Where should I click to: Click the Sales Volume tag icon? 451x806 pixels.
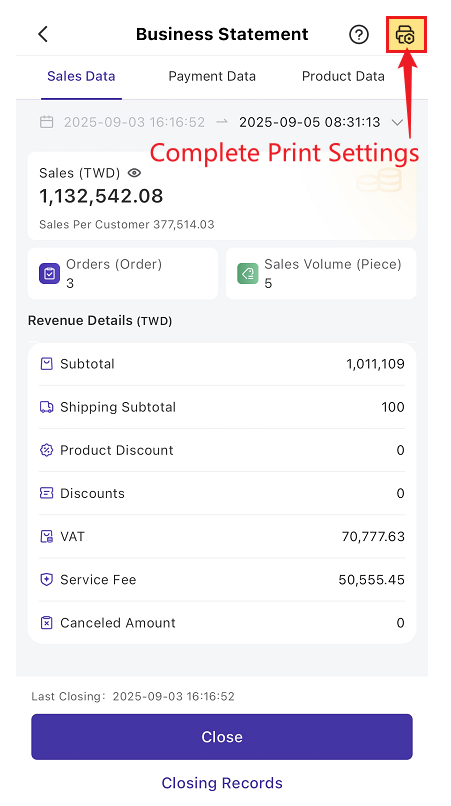(248, 273)
